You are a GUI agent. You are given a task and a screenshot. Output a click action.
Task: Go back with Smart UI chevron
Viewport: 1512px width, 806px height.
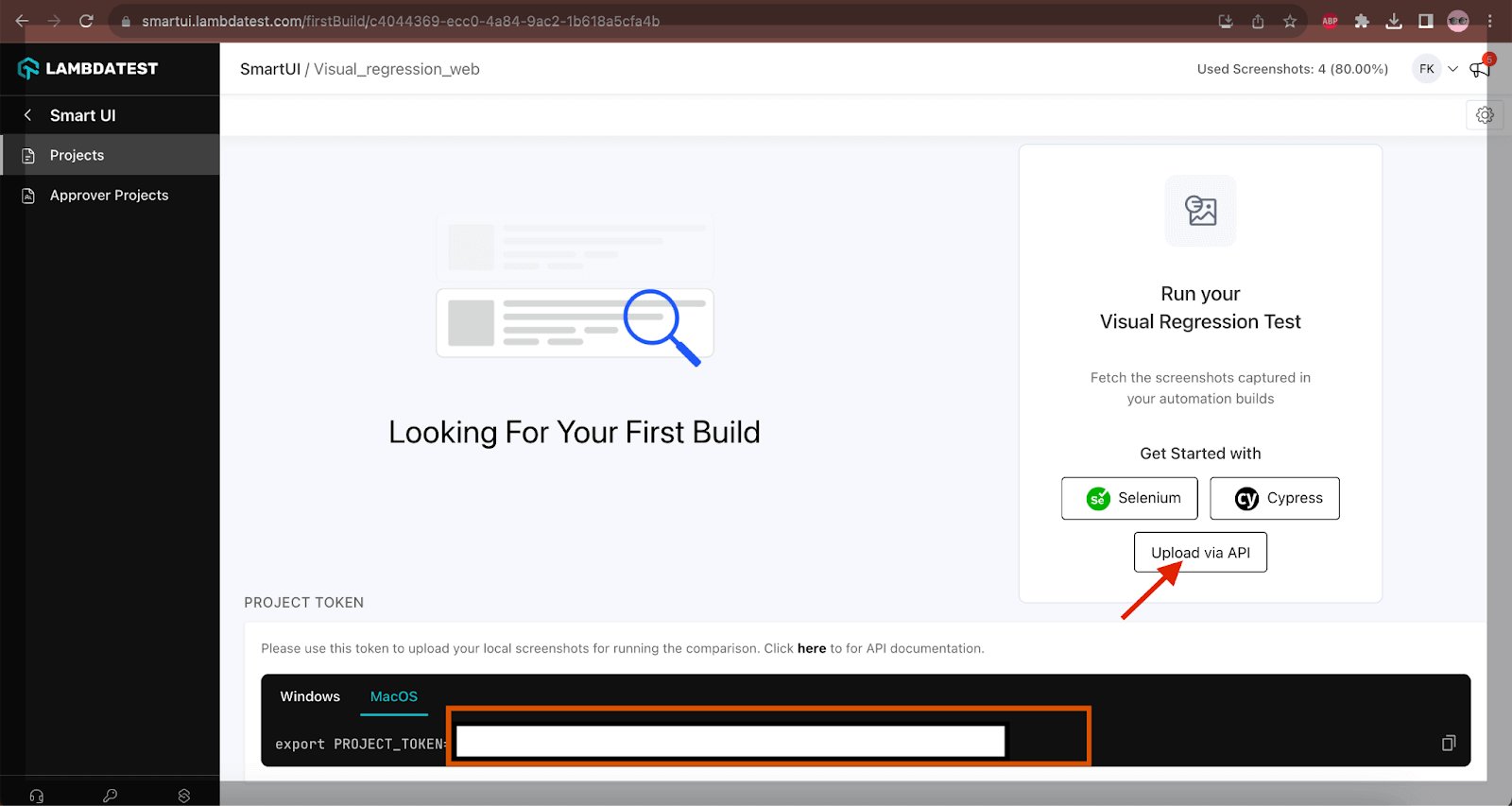point(27,114)
